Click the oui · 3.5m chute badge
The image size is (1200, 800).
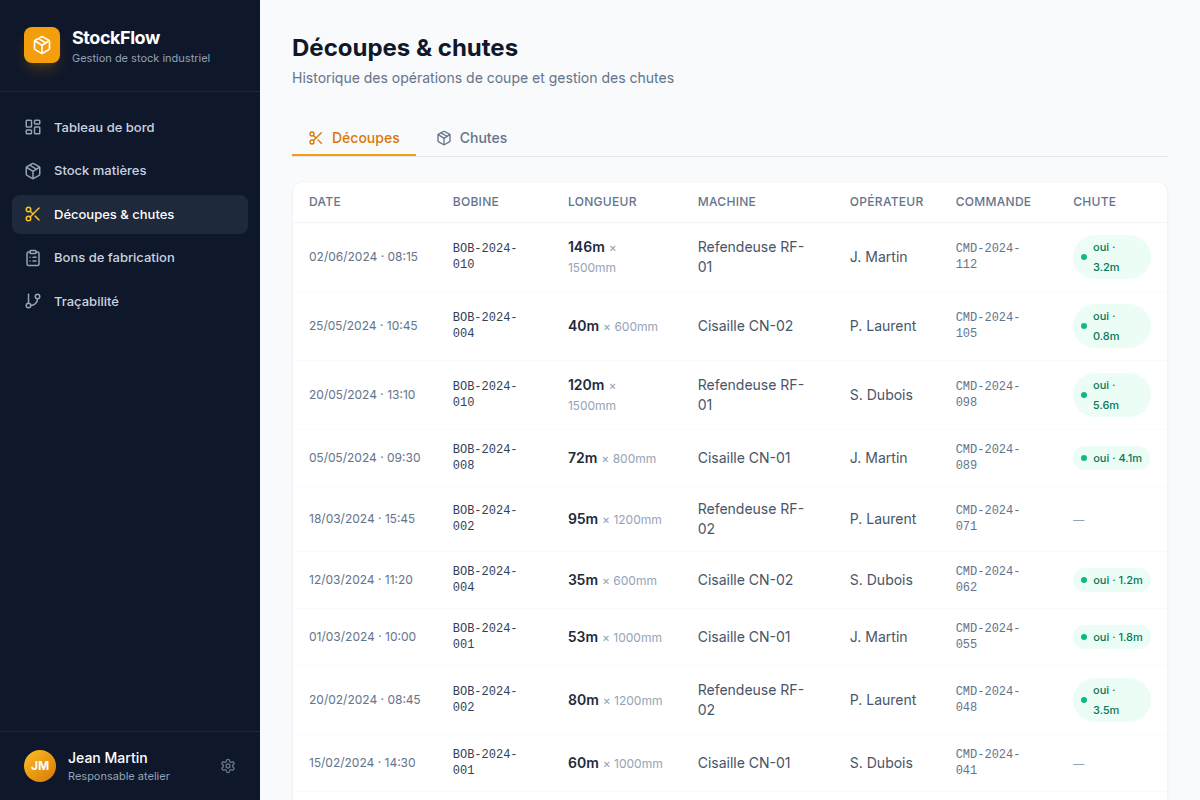pos(1112,700)
